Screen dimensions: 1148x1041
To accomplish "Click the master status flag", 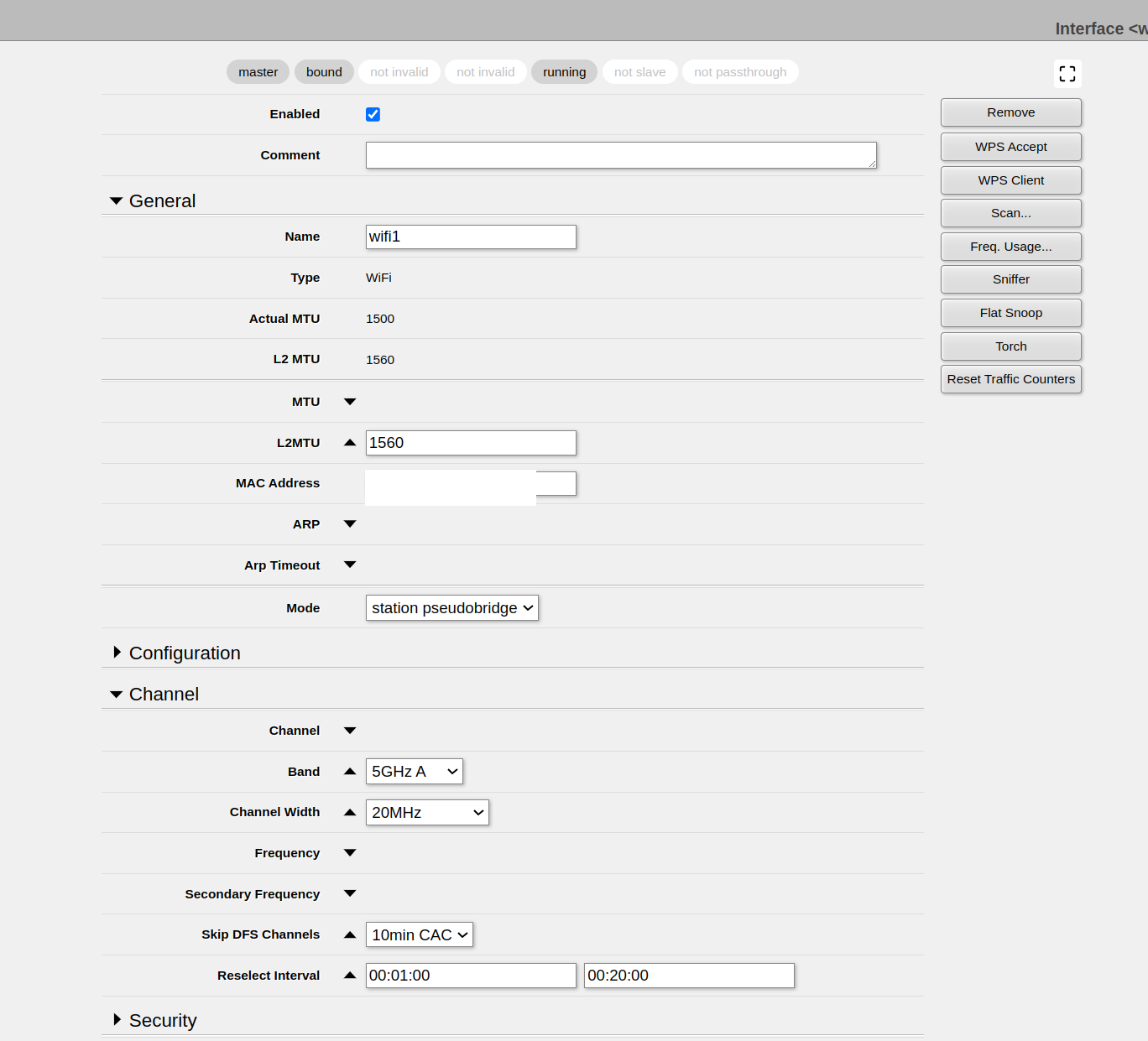I will [258, 72].
